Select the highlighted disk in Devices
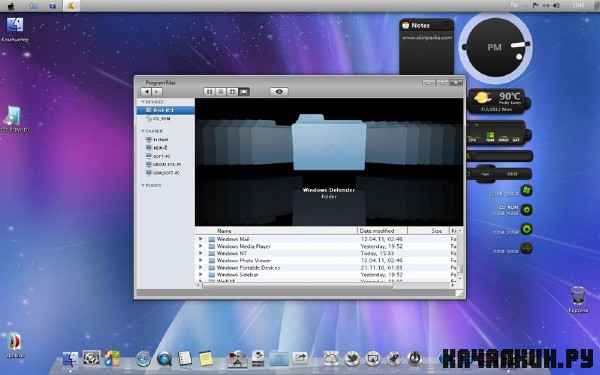This screenshot has width=600, height=375. point(165,110)
